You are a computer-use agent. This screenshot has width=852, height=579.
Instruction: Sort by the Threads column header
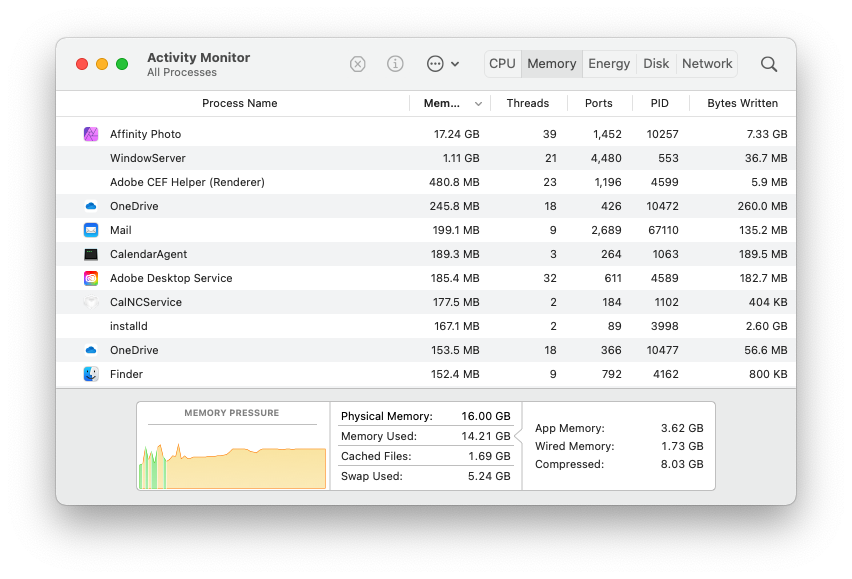(x=528, y=103)
